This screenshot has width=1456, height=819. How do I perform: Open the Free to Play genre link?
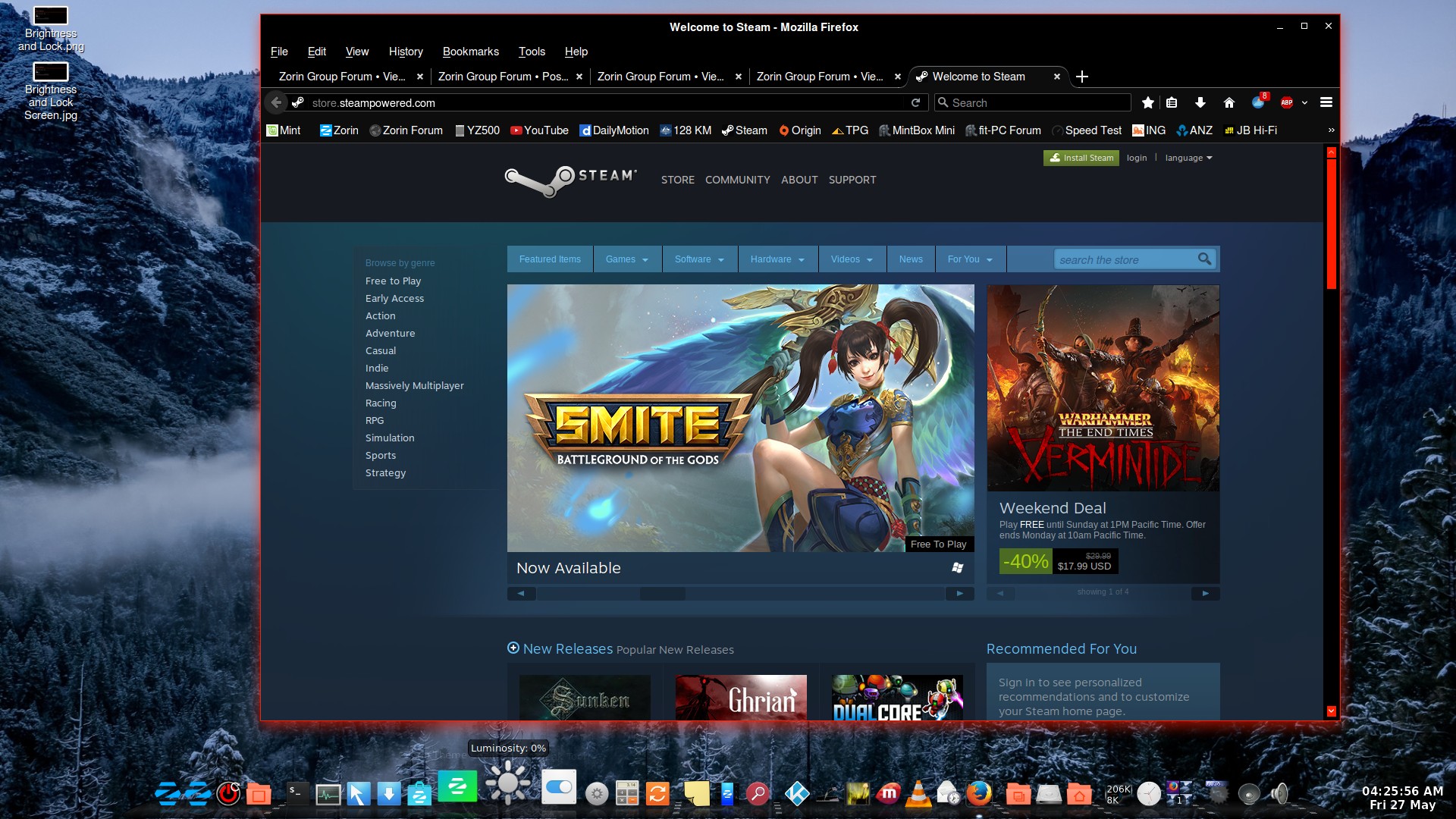pyautogui.click(x=393, y=281)
